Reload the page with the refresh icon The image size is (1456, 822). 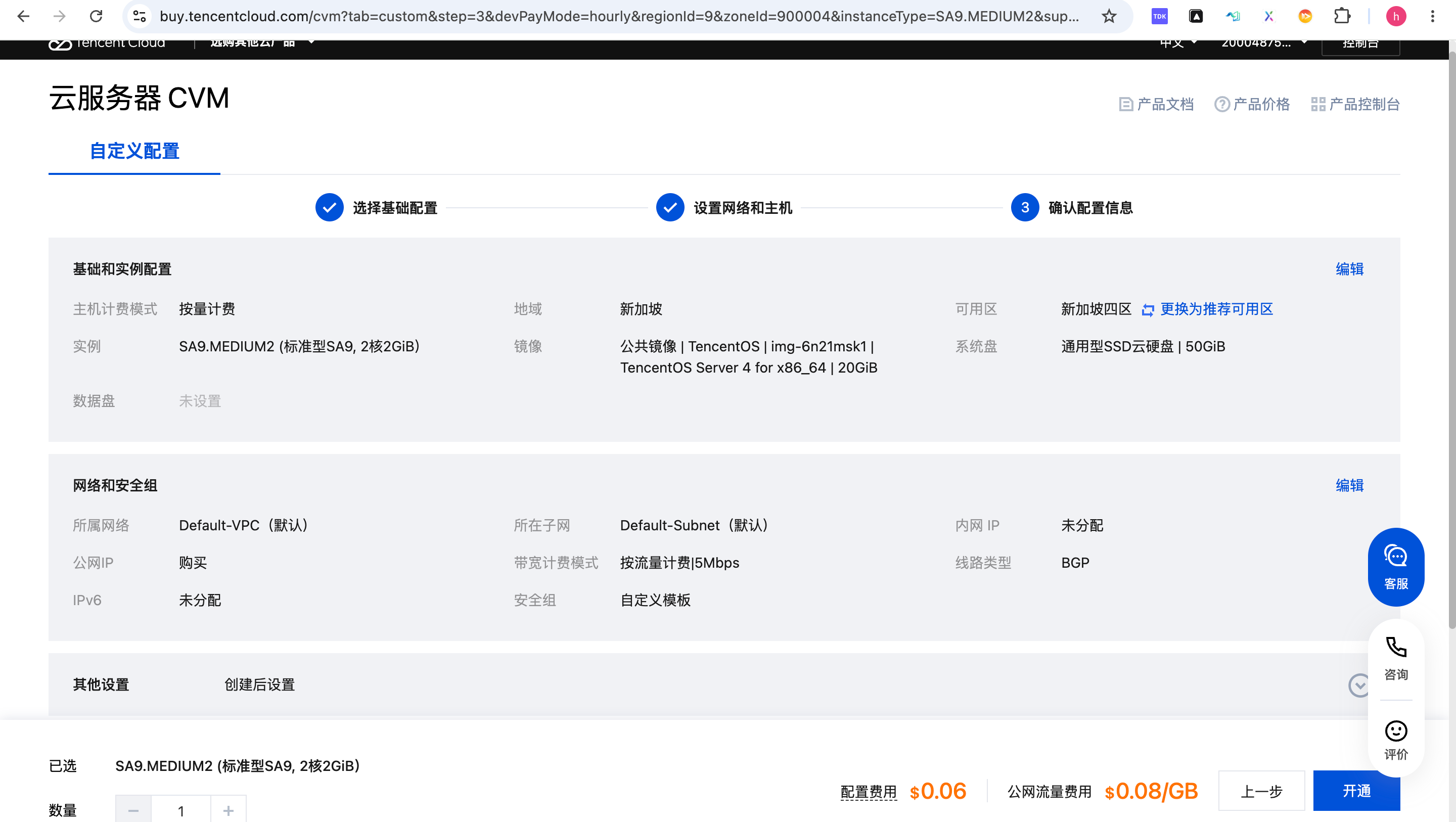tap(96, 16)
